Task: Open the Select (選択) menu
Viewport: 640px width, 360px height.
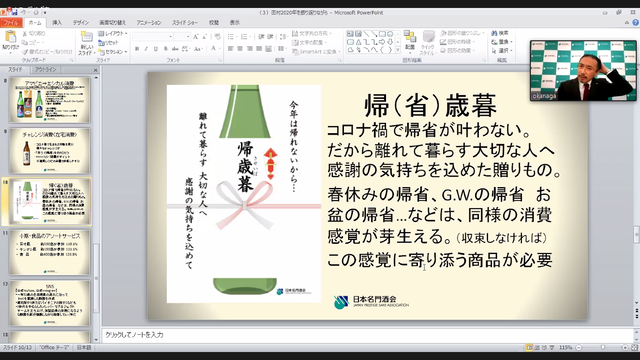Action: click(x=501, y=51)
